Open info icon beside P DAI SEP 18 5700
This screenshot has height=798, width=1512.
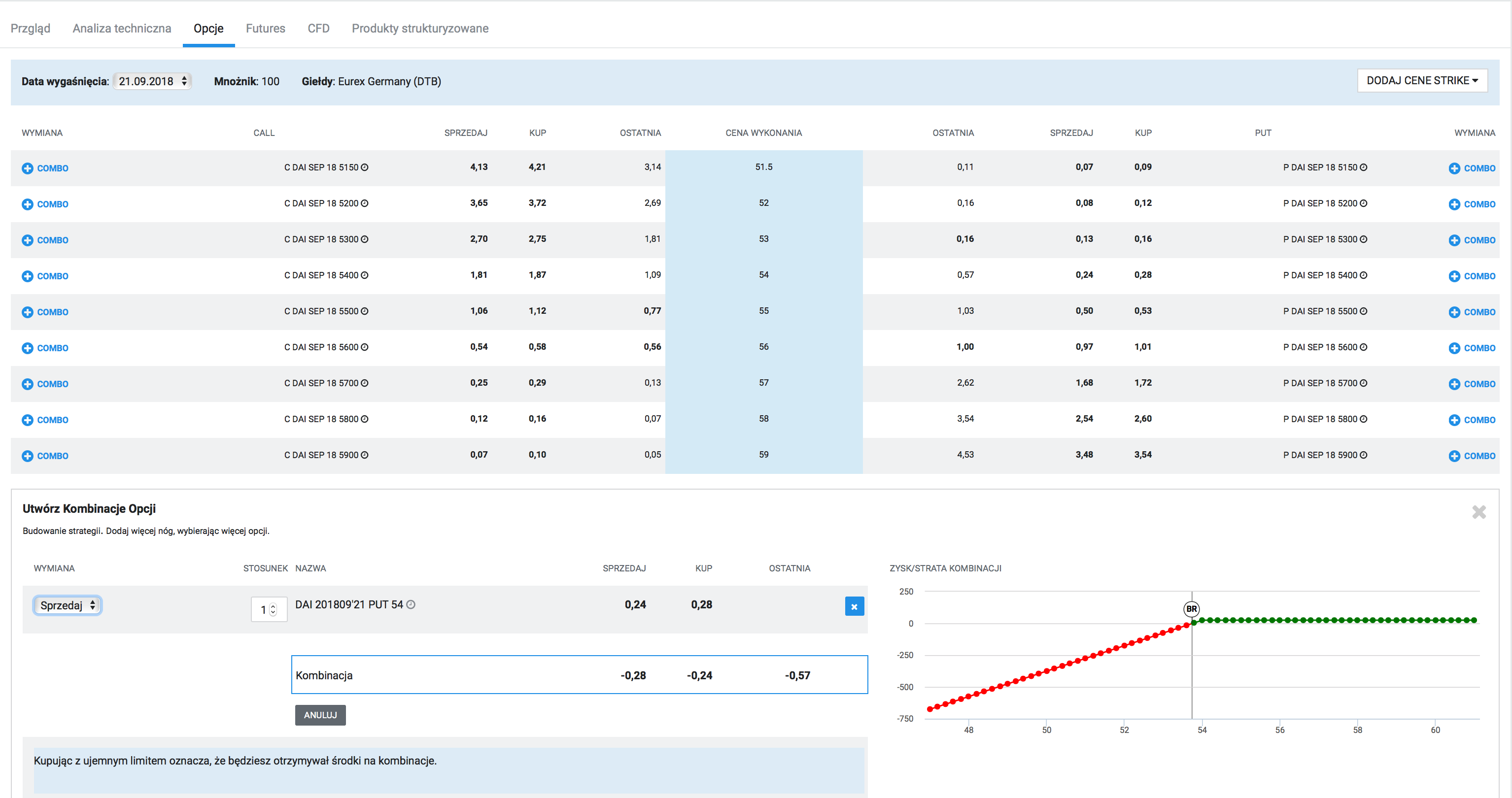pyautogui.click(x=1364, y=383)
